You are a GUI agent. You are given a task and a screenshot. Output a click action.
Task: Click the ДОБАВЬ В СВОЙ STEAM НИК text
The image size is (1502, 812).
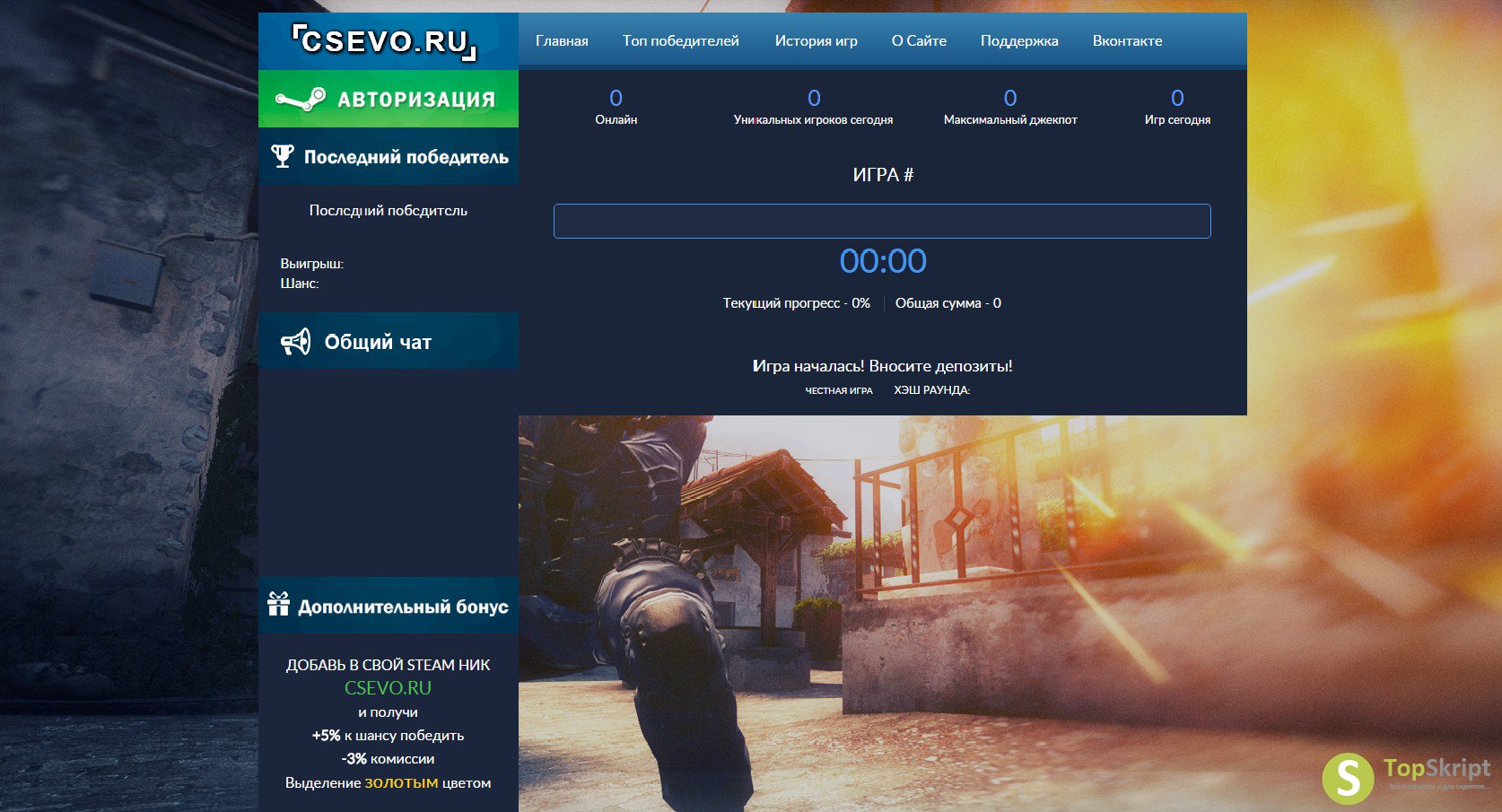pyautogui.click(x=388, y=665)
